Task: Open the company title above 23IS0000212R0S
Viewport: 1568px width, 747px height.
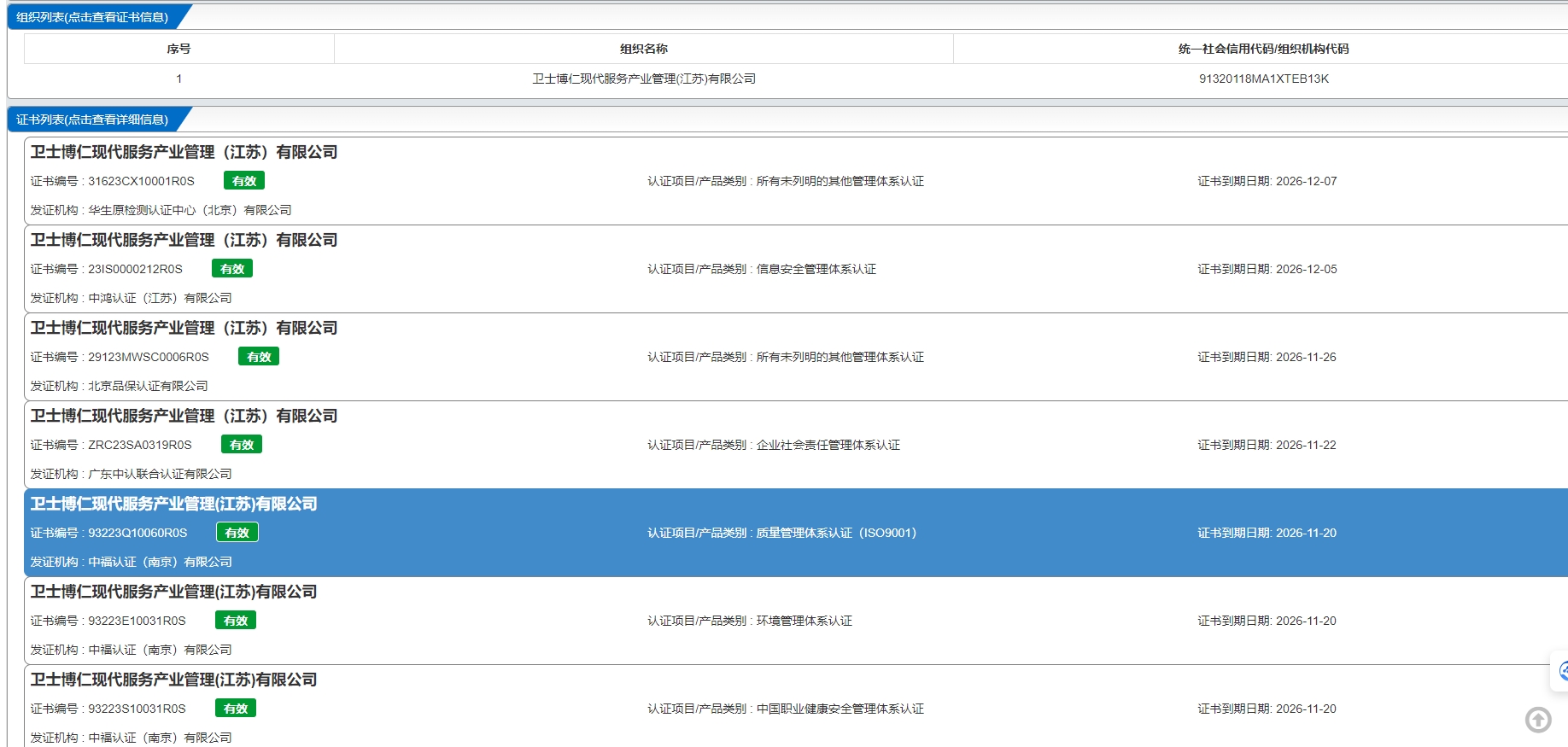Action: tap(184, 240)
